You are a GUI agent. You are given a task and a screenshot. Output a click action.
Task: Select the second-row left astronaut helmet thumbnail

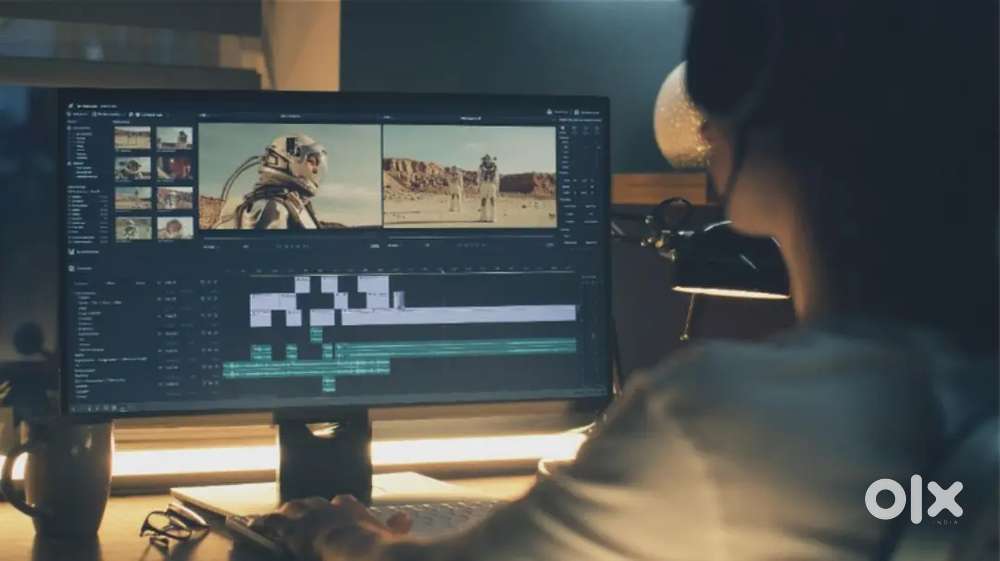tap(133, 168)
